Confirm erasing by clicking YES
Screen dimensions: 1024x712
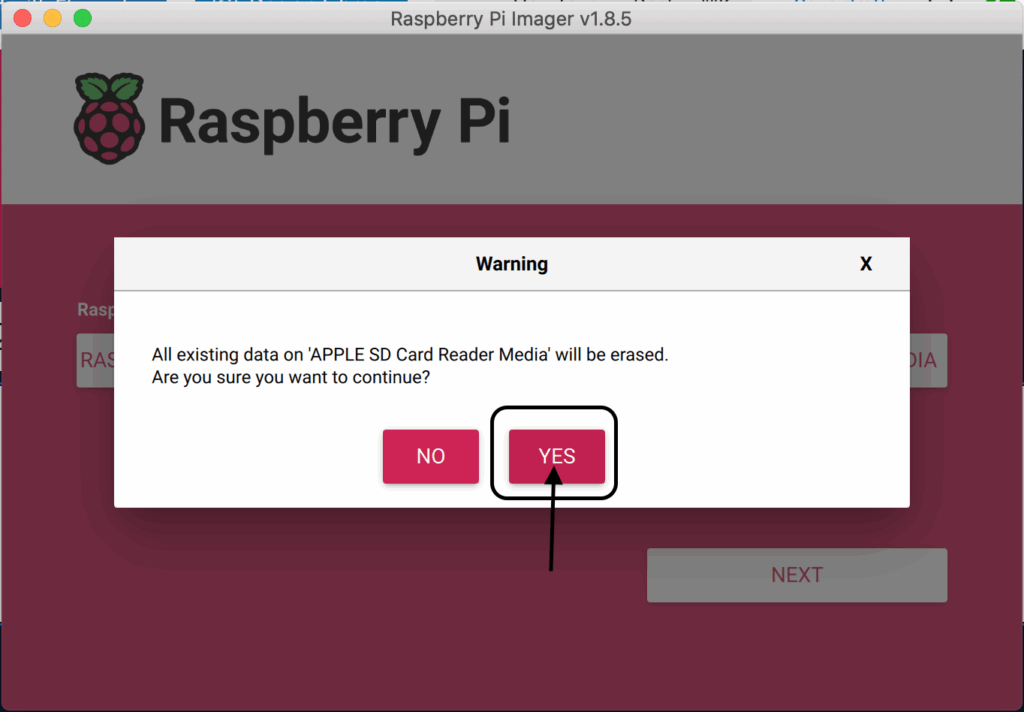pyautogui.click(x=556, y=456)
